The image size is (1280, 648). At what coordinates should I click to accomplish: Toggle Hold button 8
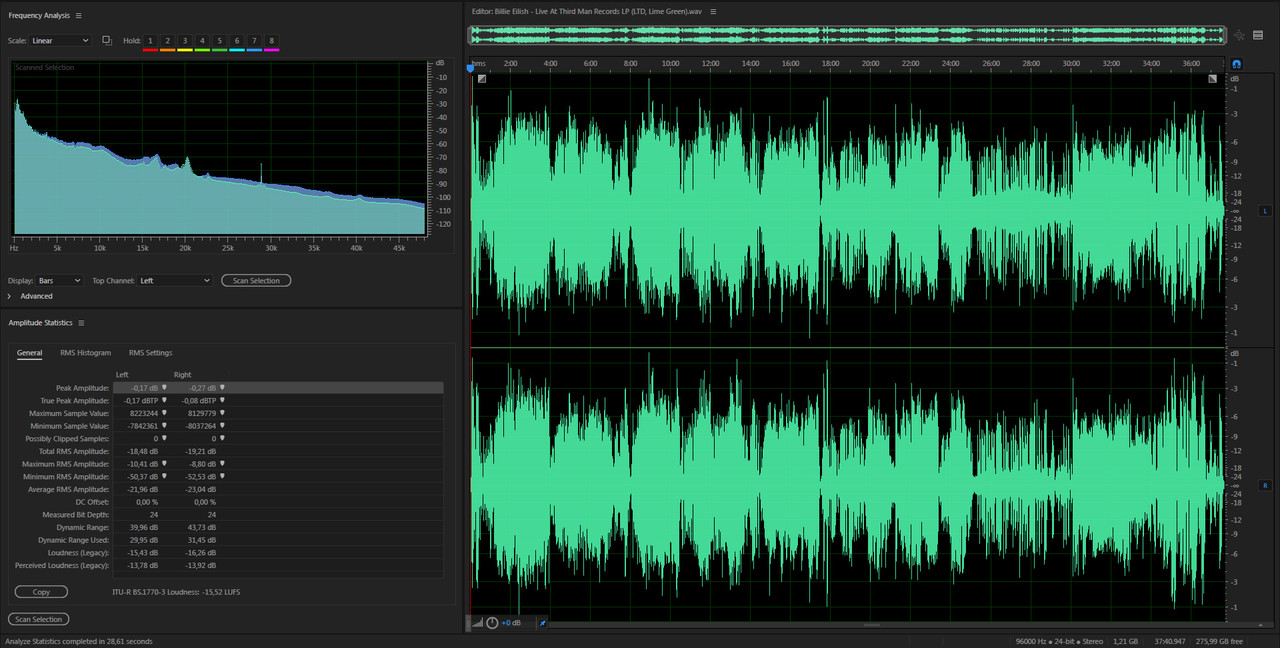pyautogui.click(x=271, y=41)
